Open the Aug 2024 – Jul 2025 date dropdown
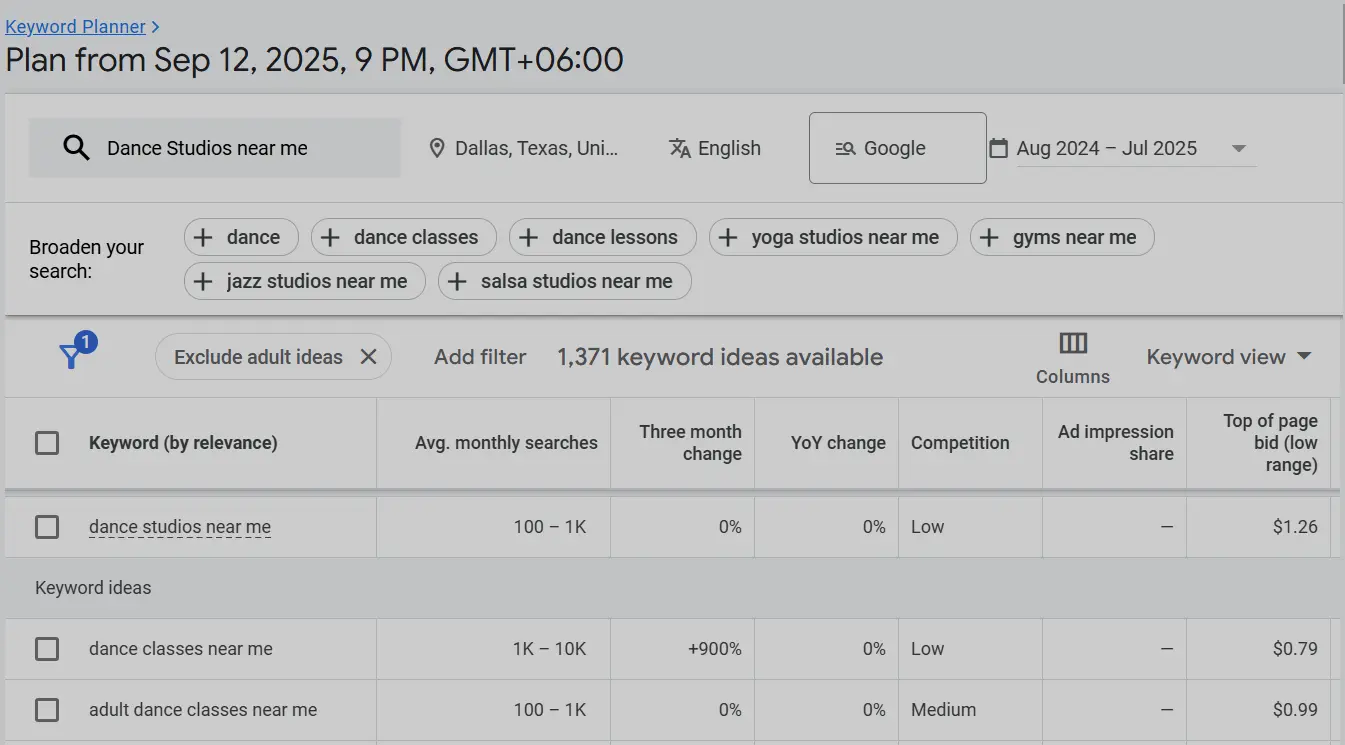Image resolution: width=1345 pixels, height=745 pixels. (1239, 147)
